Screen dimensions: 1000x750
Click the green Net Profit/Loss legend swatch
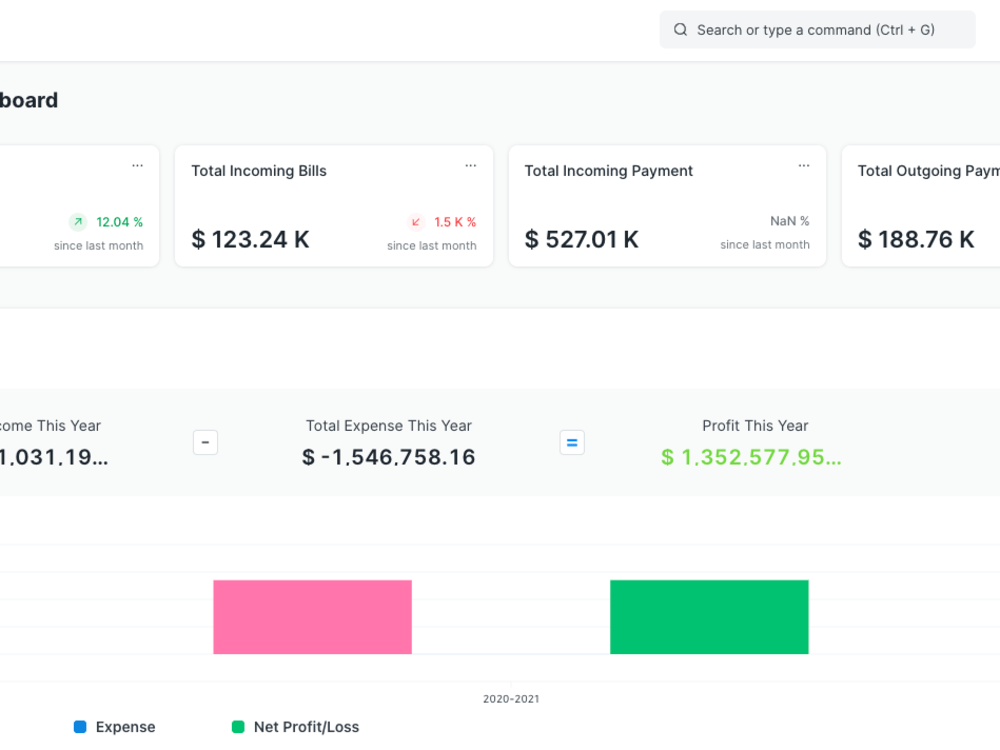(237, 727)
